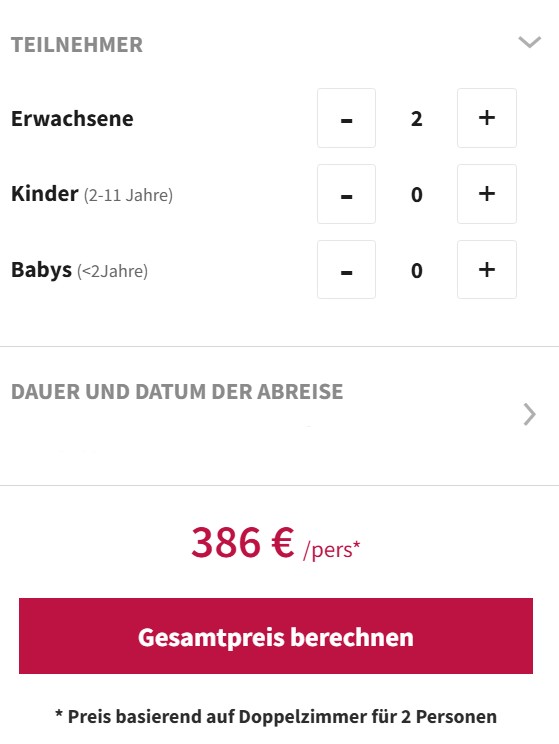The image size is (559, 744).
Task: Click the Doppelzimmer price footnote text
Action: (276, 716)
